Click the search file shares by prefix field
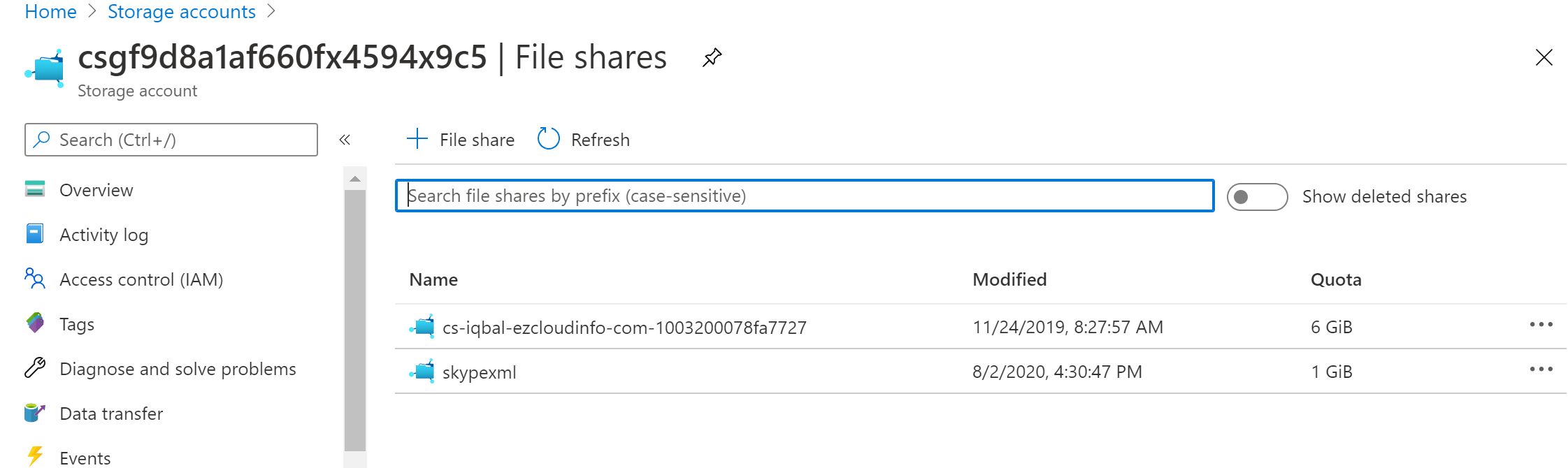1568x468 pixels. [x=804, y=196]
